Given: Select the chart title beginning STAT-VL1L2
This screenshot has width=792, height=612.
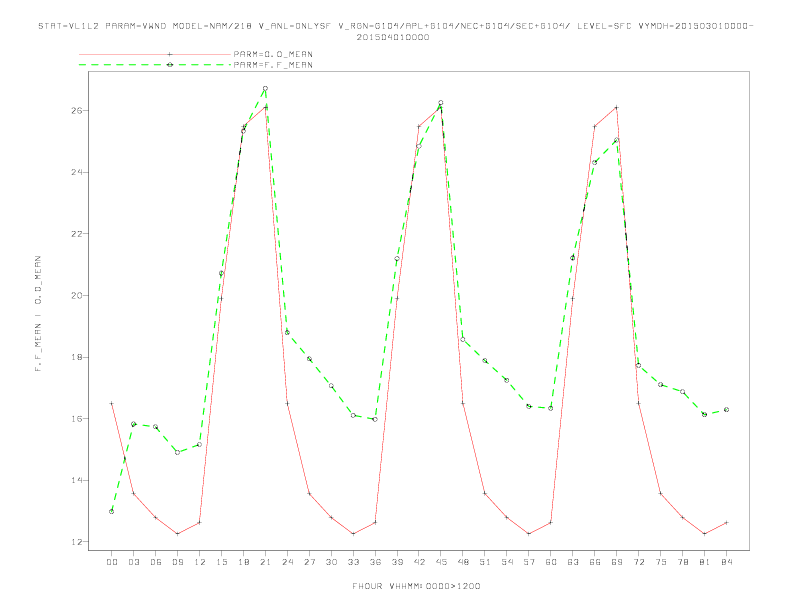Looking at the screenshot, I should [395, 31].
